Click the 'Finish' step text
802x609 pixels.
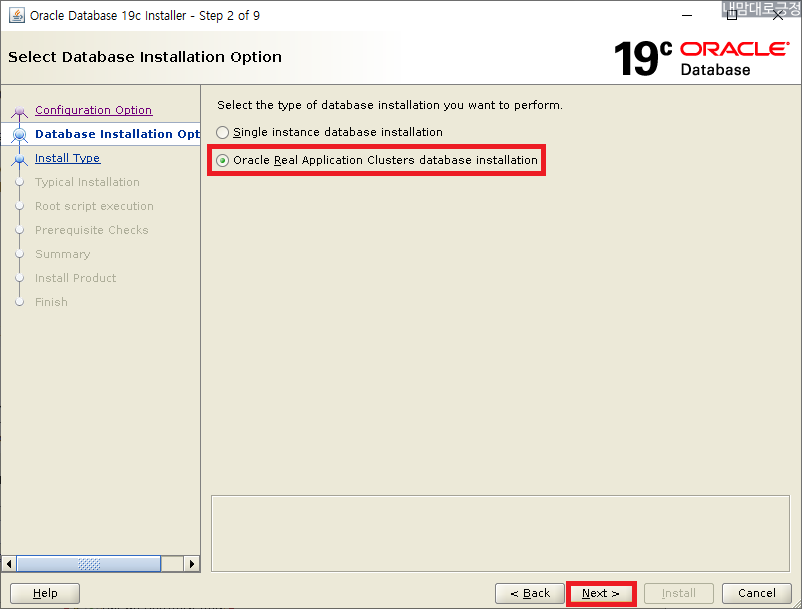click(51, 302)
